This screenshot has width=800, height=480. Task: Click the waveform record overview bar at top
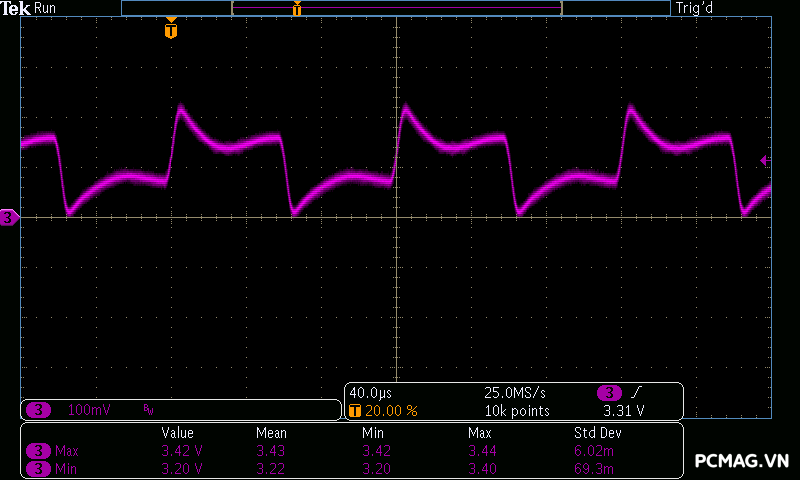click(395, 8)
